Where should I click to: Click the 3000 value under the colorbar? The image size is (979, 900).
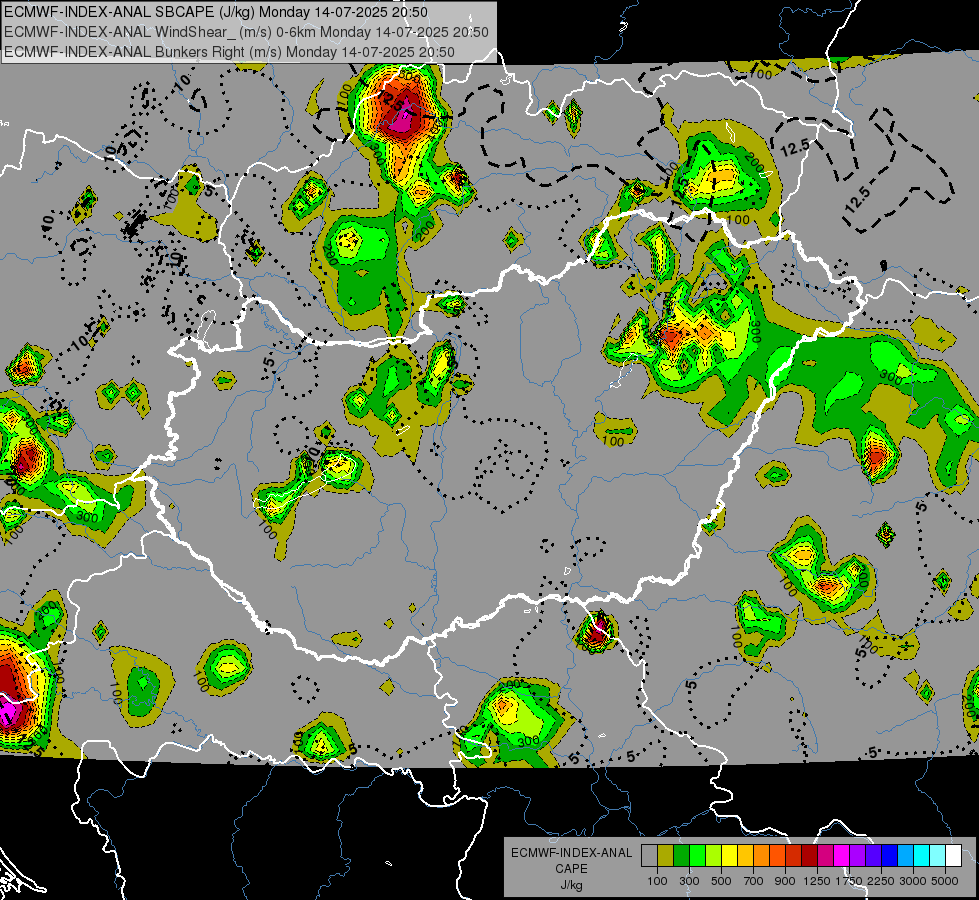tap(913, 881)
